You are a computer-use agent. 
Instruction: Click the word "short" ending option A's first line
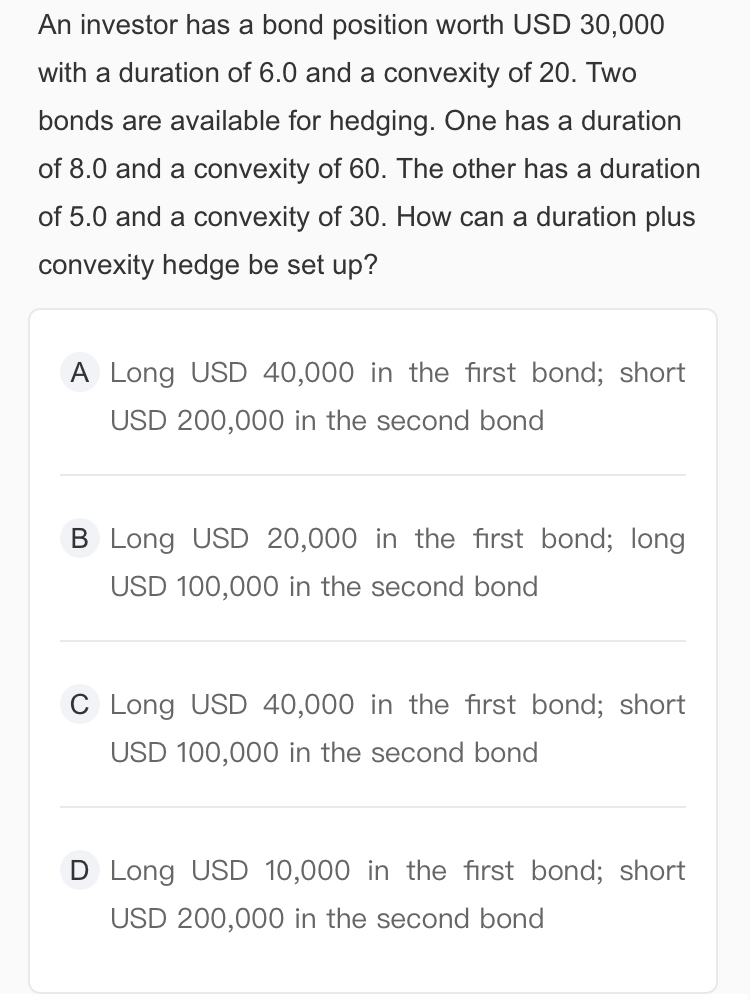(x=652, y=373)
